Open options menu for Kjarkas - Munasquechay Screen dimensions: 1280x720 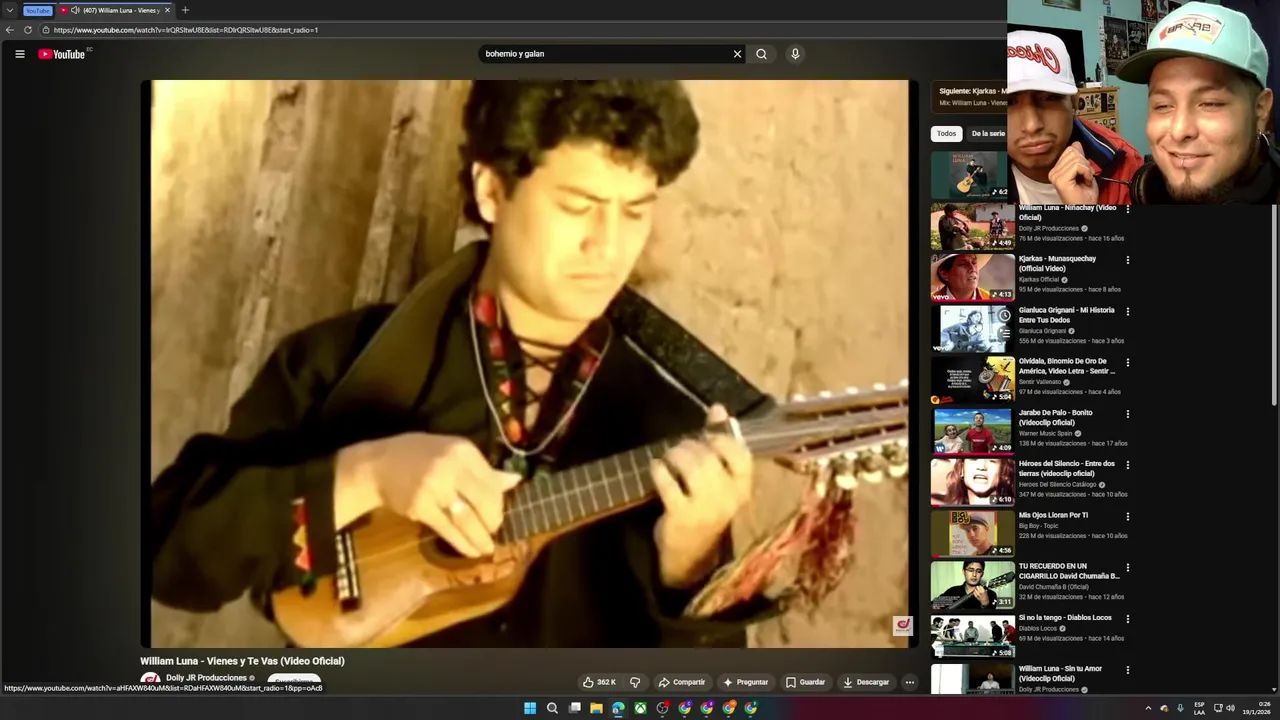click(x=1127, y=260)
